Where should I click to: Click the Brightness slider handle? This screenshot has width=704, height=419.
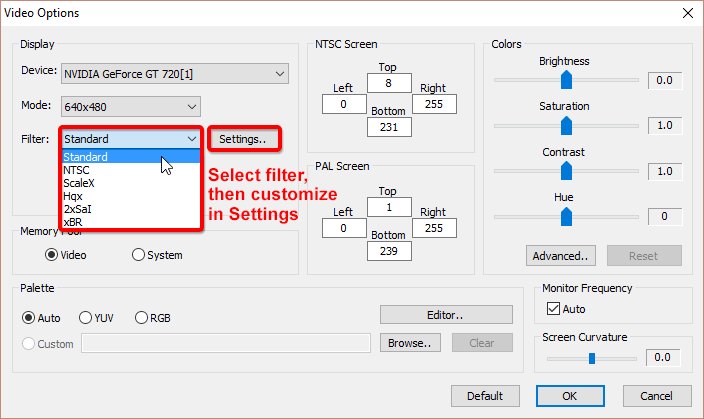566,79
